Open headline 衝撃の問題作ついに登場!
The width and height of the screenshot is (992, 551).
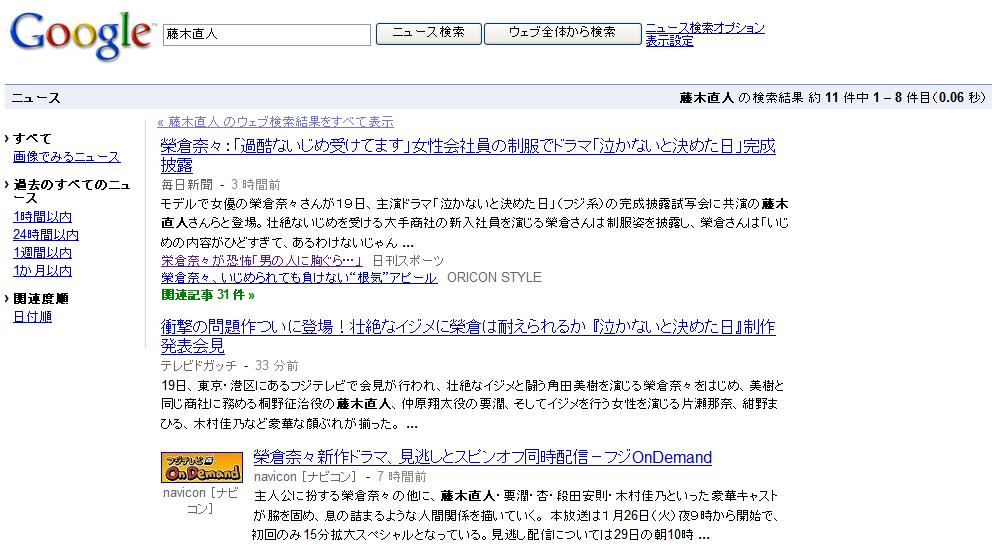click(468, 336)
